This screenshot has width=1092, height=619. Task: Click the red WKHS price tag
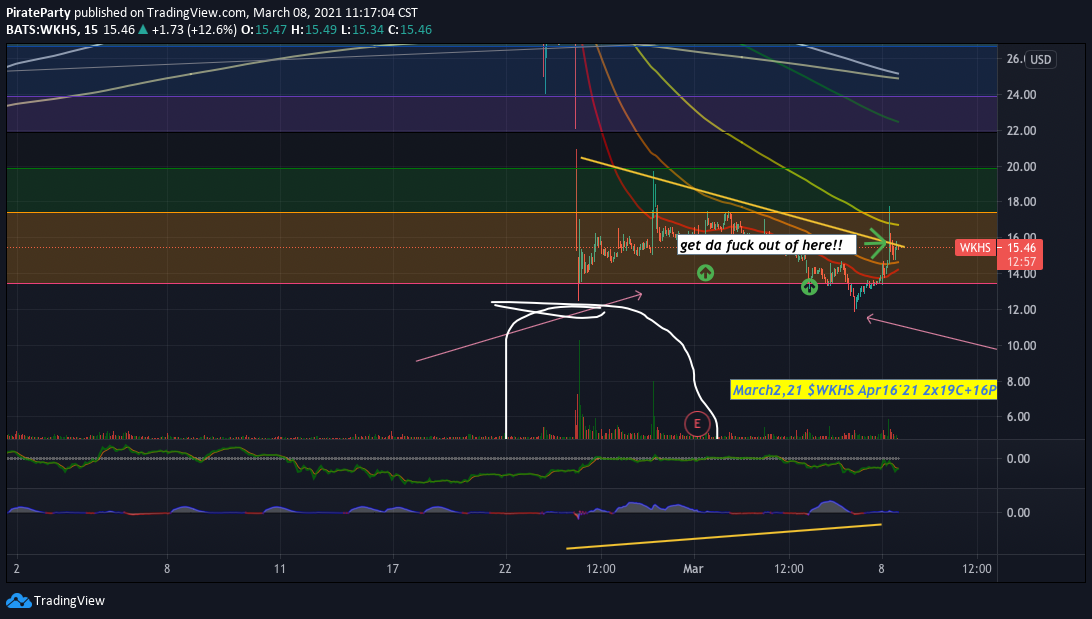[974, 248]
